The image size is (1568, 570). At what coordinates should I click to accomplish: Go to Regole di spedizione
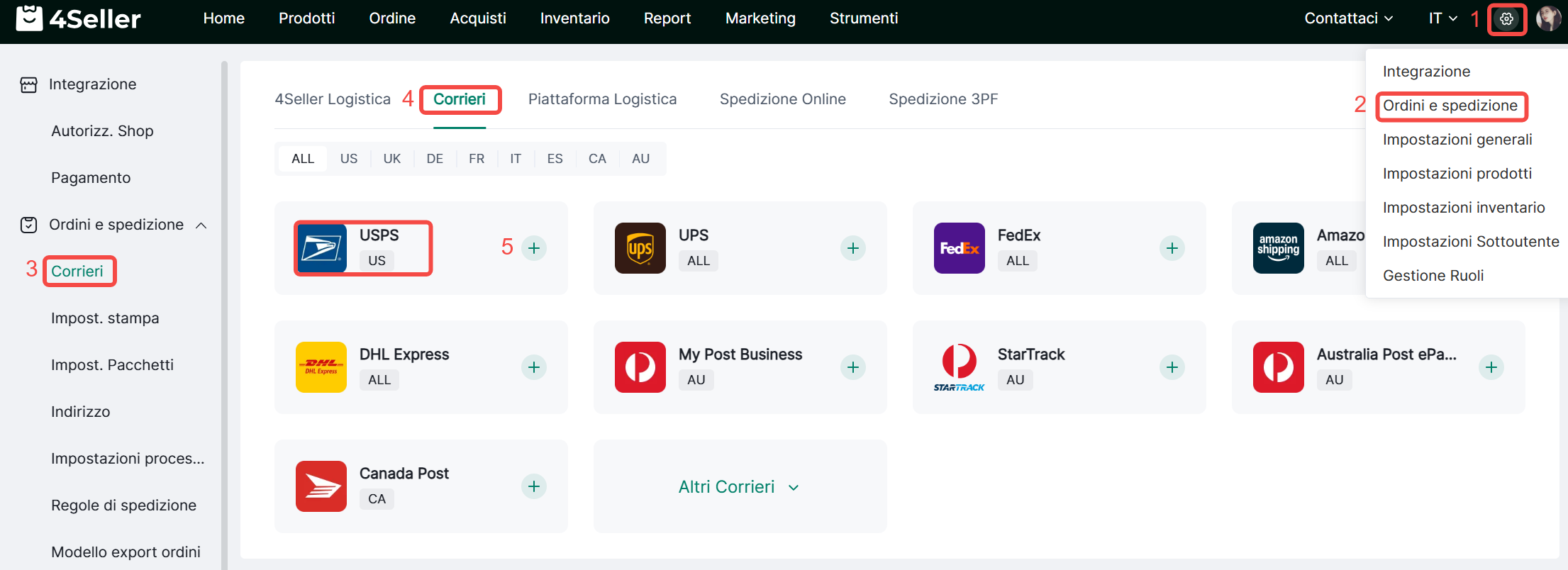click(123, 505)
